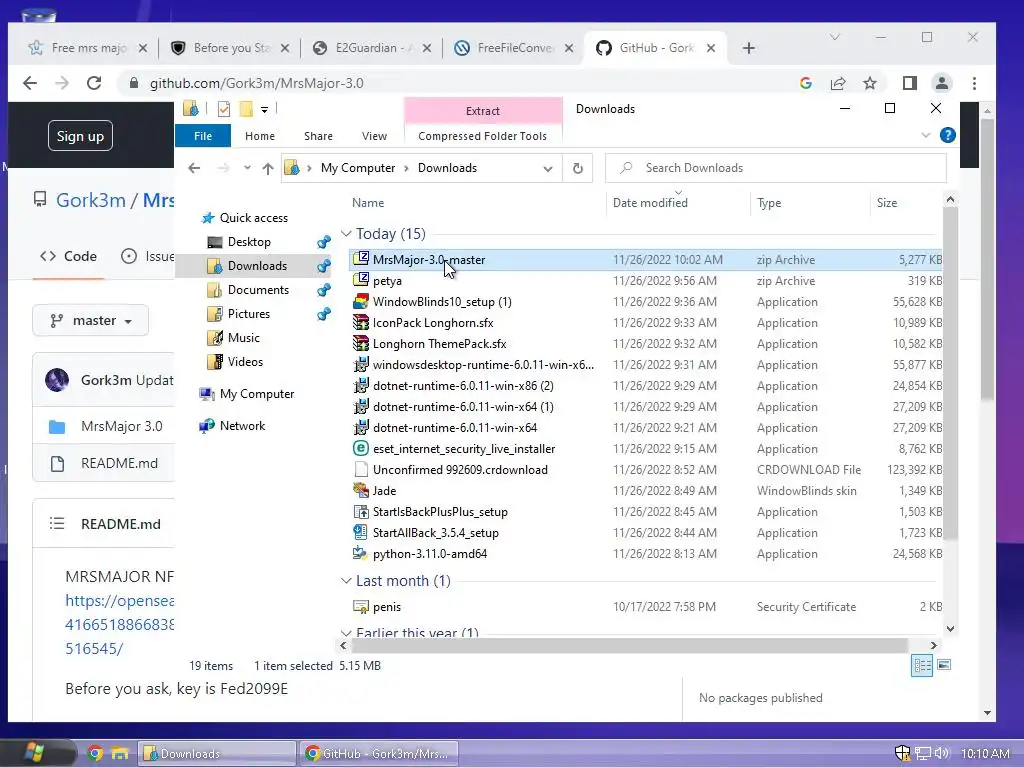
Task: Open the File ribbon menu
Action: tap(203, 136)
